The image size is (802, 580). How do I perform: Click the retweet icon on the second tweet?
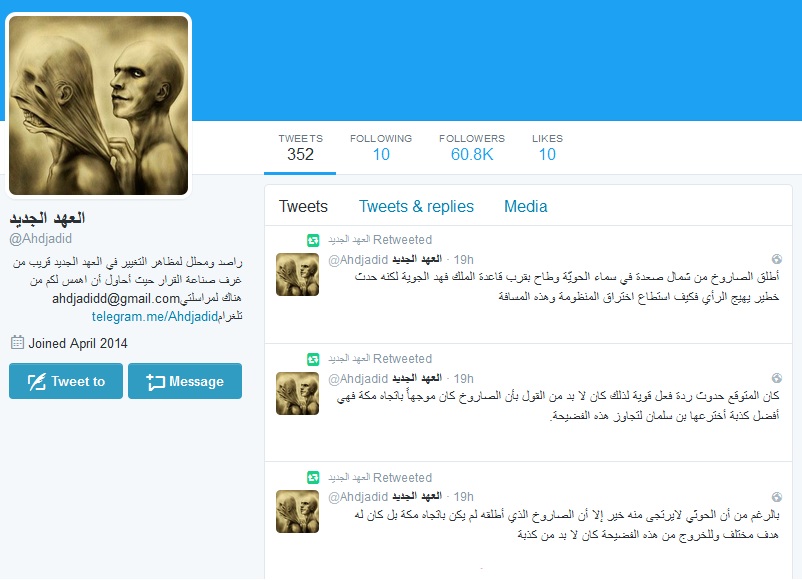pos(313,359)
